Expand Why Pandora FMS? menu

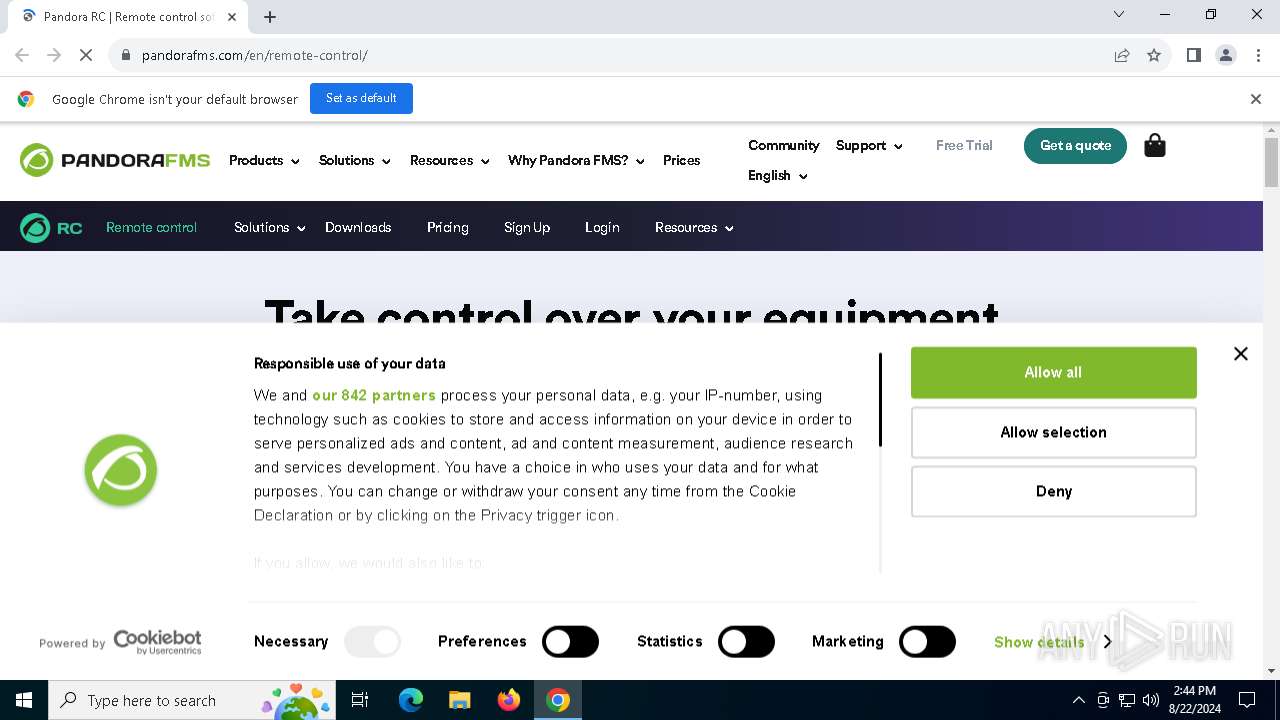click(576, 160)
